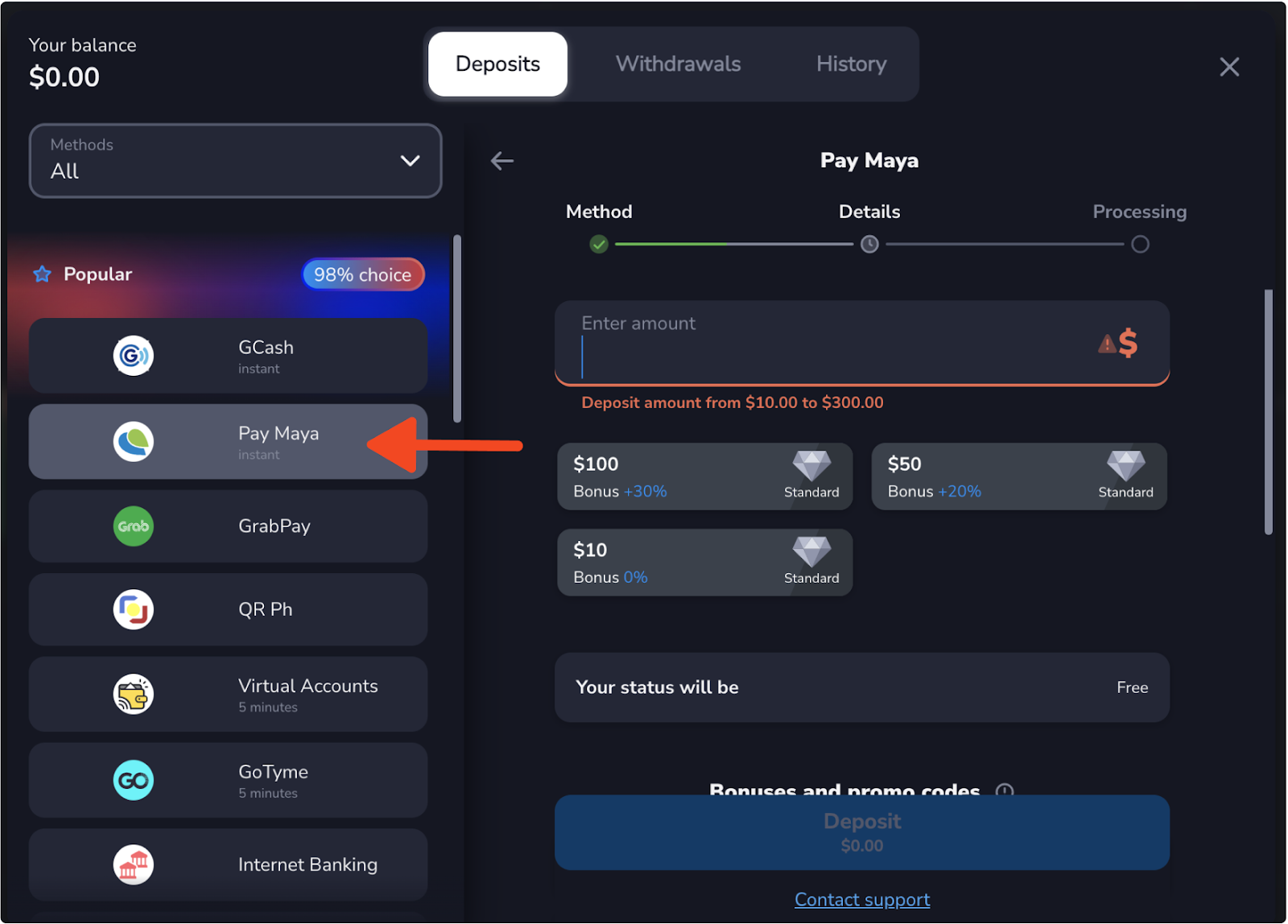Click the GrabPay green logo icon
The width and height of the screenshot is (1288, 924).
click(133, 526)
